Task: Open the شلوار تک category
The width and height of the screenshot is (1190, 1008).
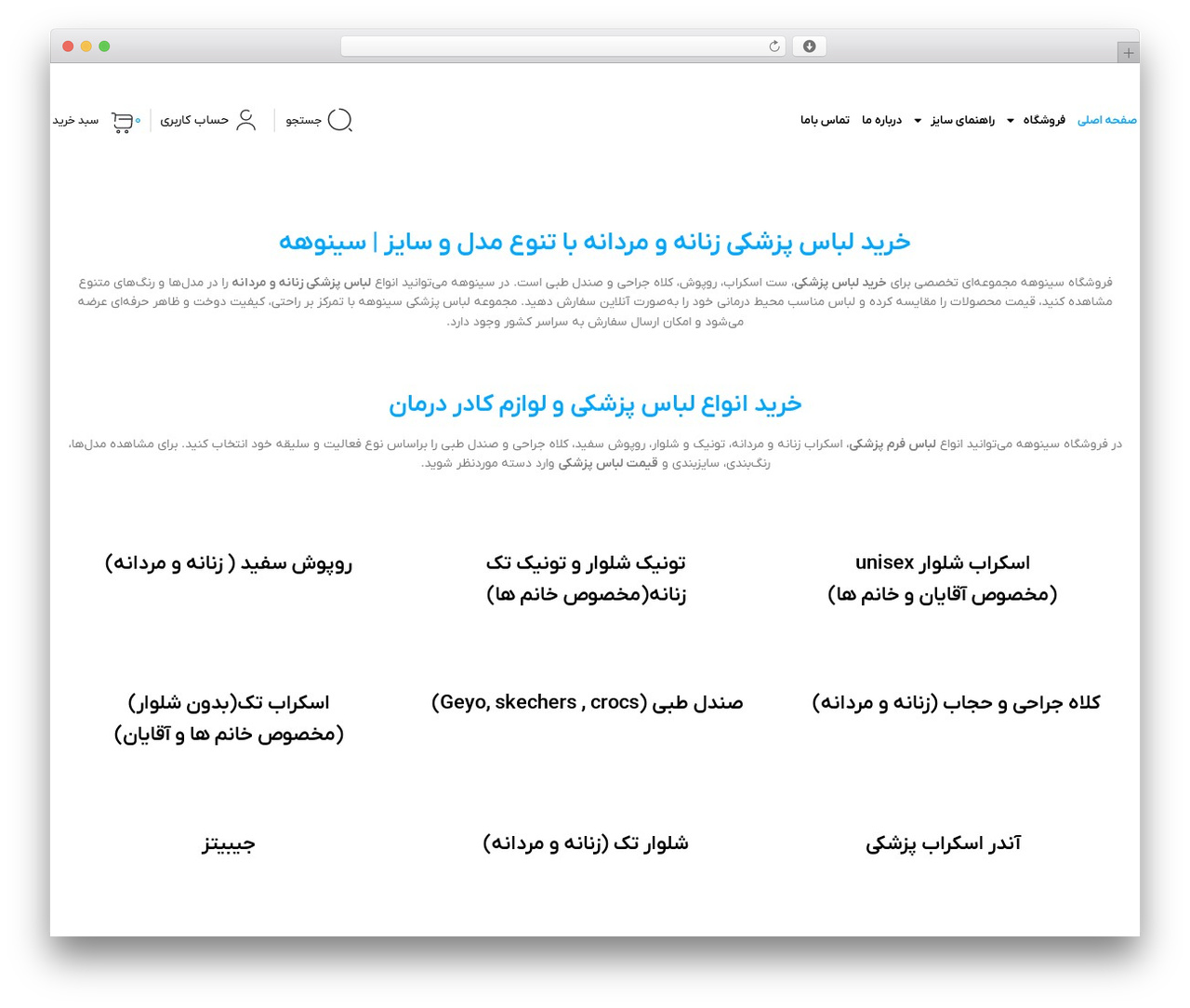Action: point(586,843)
